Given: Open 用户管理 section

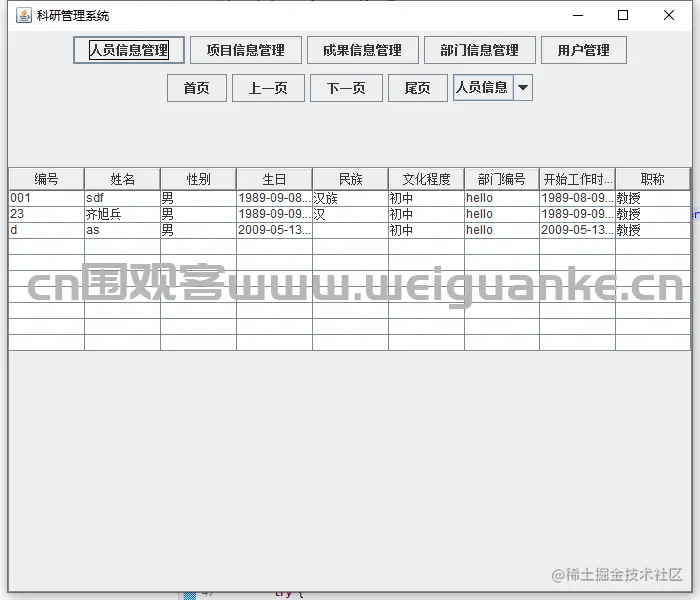Looking at the screenshot, I should (583, 50).
